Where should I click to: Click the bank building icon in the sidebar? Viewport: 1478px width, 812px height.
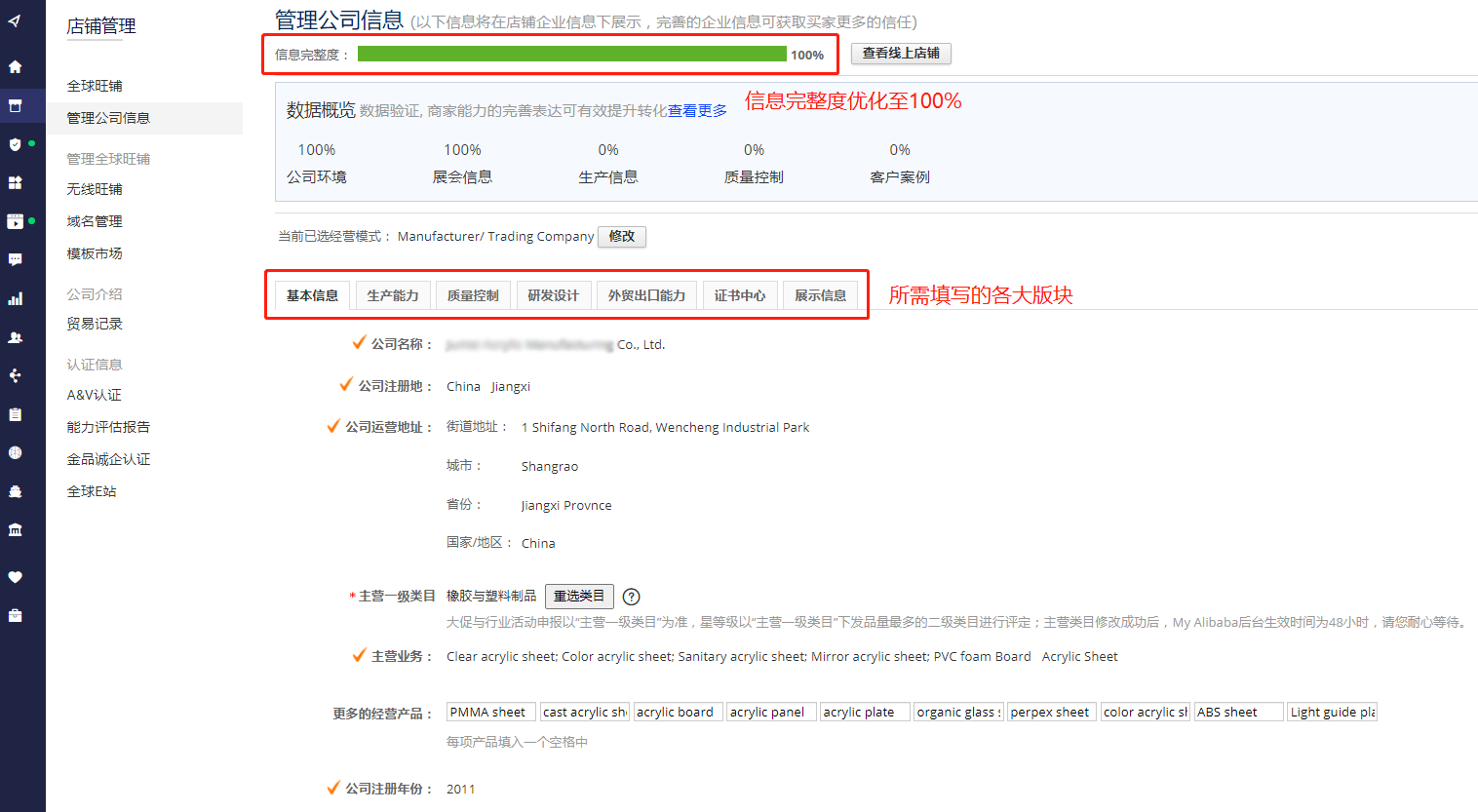pos(15,529)
